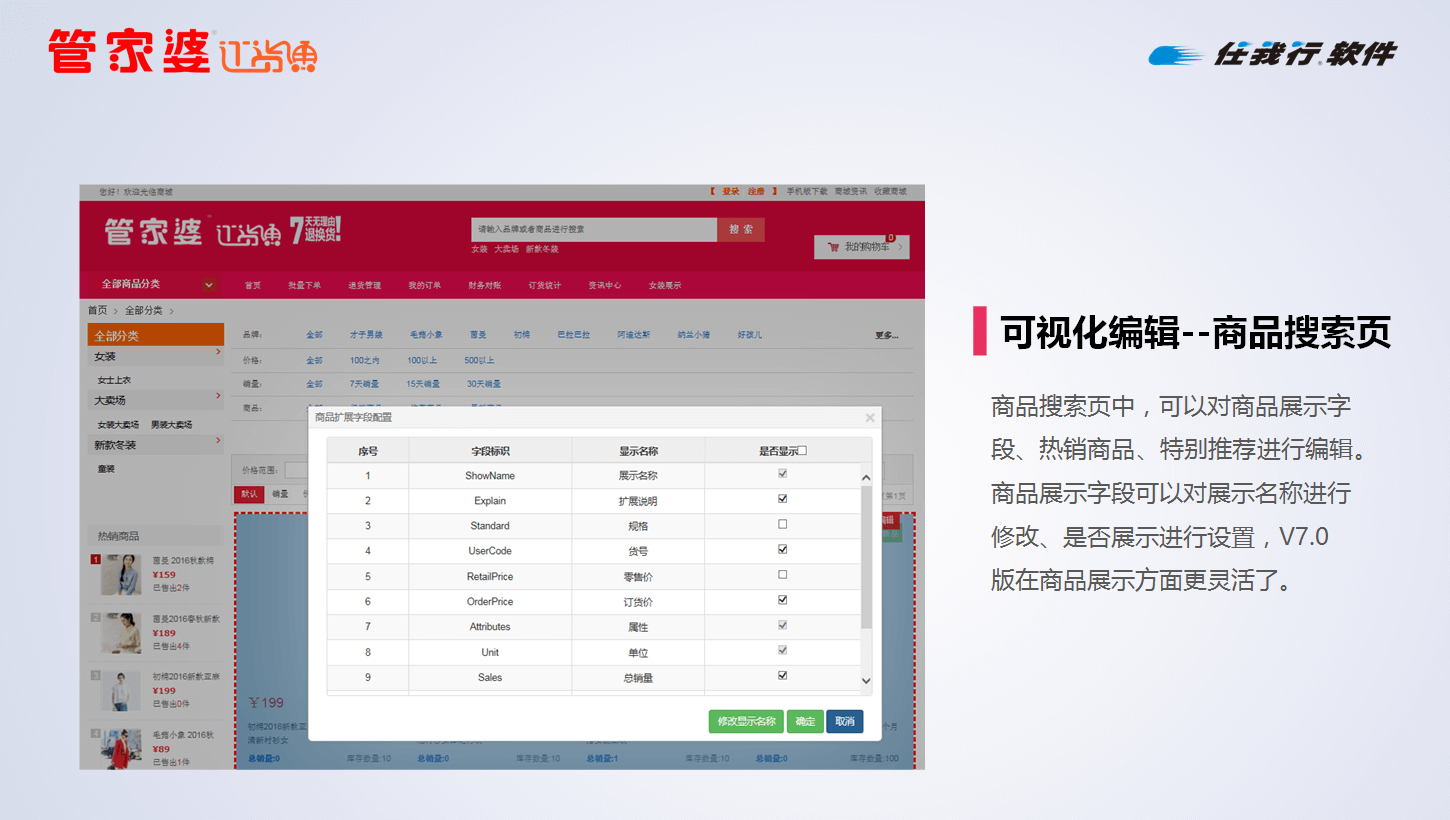This screenshot has width=1450, height=820.
Task: Enable the Standard field display checkbox
Action: point(783,524)
